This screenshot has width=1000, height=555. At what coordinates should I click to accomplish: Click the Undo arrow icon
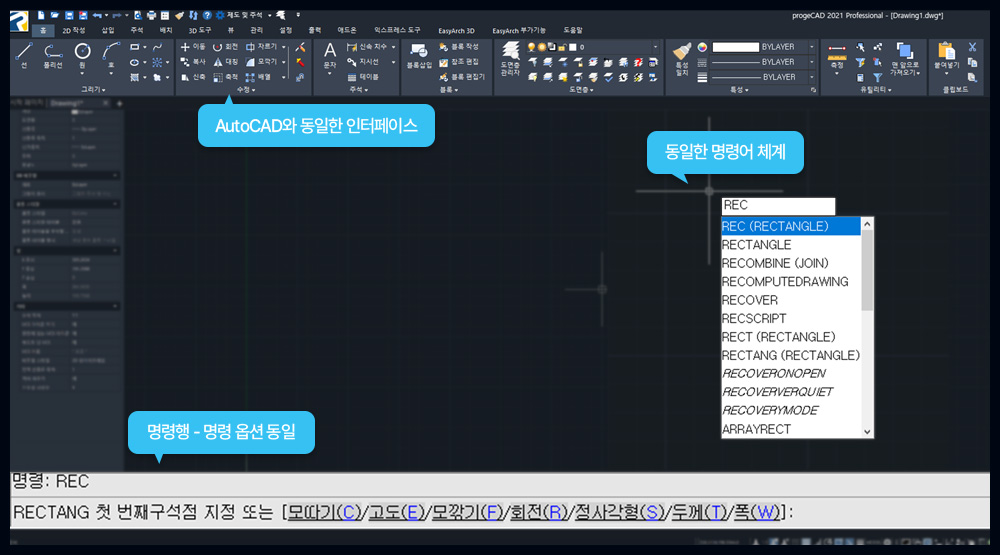pos(97,15)
